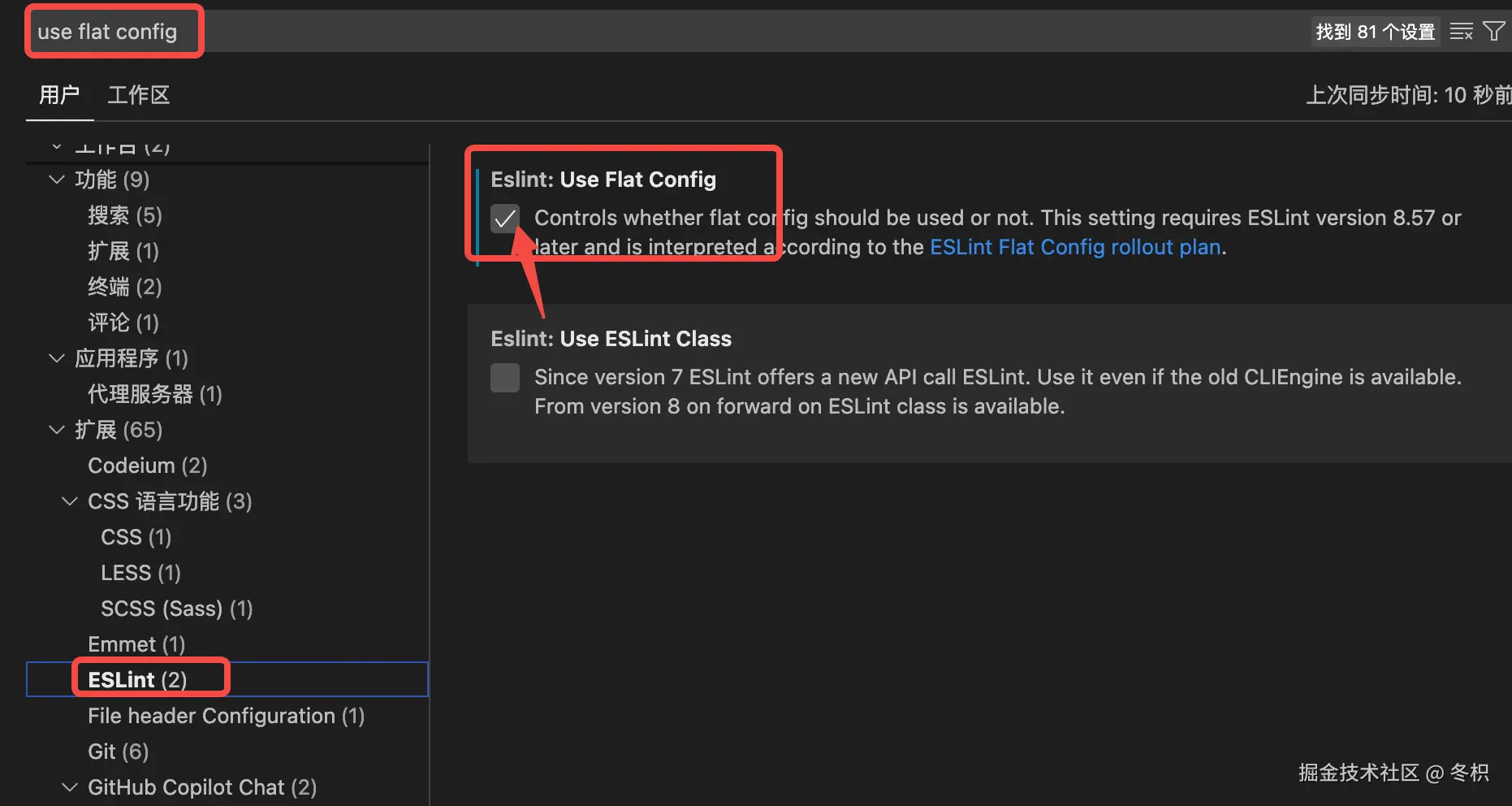Open the ESLint Flat Config rollout plan link

coord(1075,247)
